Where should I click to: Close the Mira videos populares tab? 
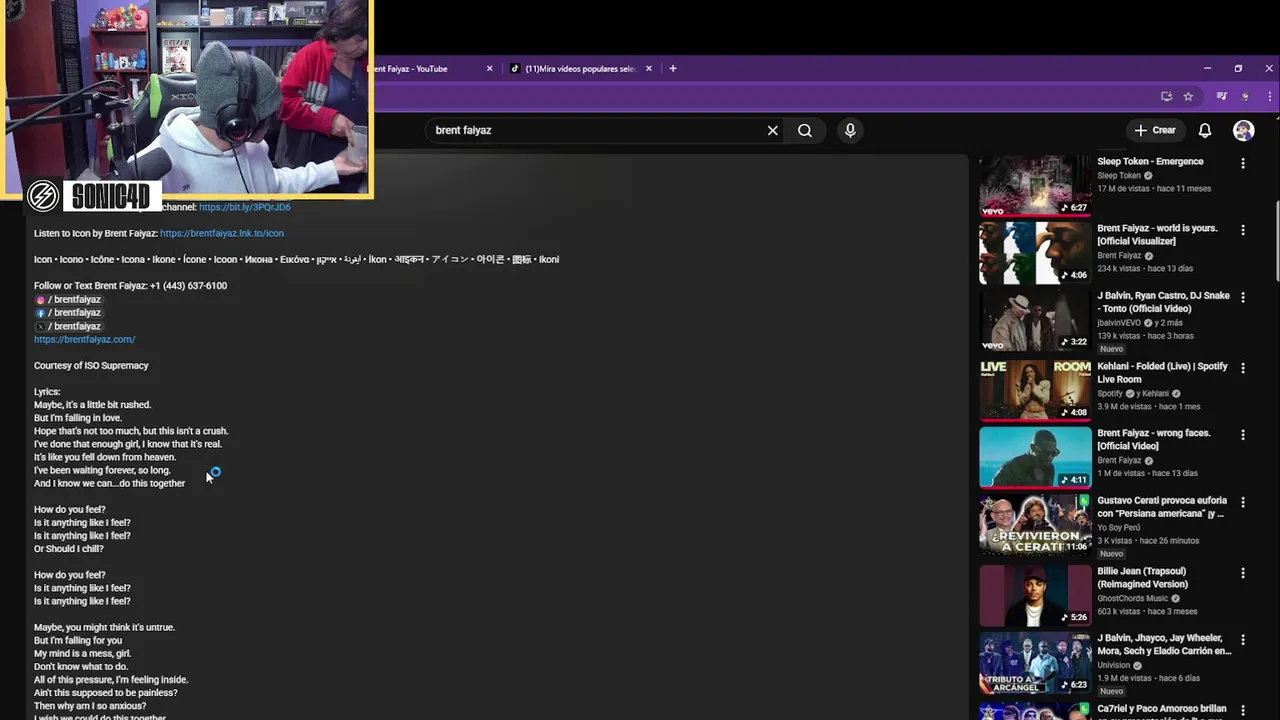(x=648, y=69)
